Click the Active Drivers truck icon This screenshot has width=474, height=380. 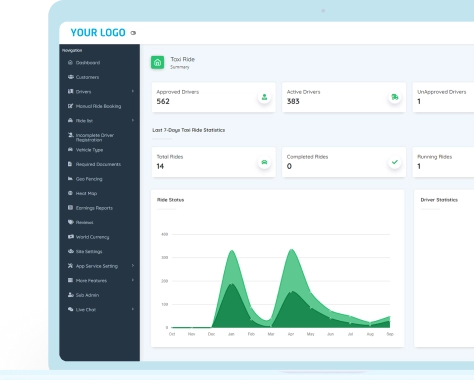click(395, 97)
